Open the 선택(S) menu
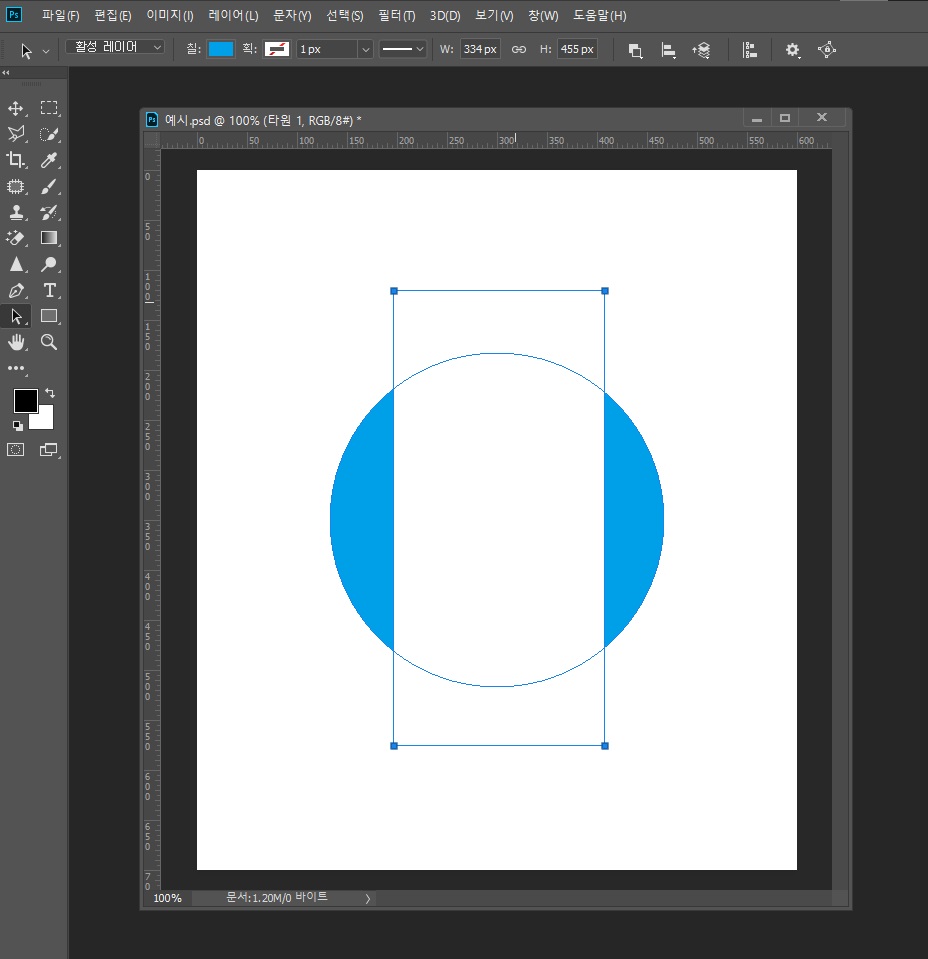 pyautogui.click(x=344, y=16)
